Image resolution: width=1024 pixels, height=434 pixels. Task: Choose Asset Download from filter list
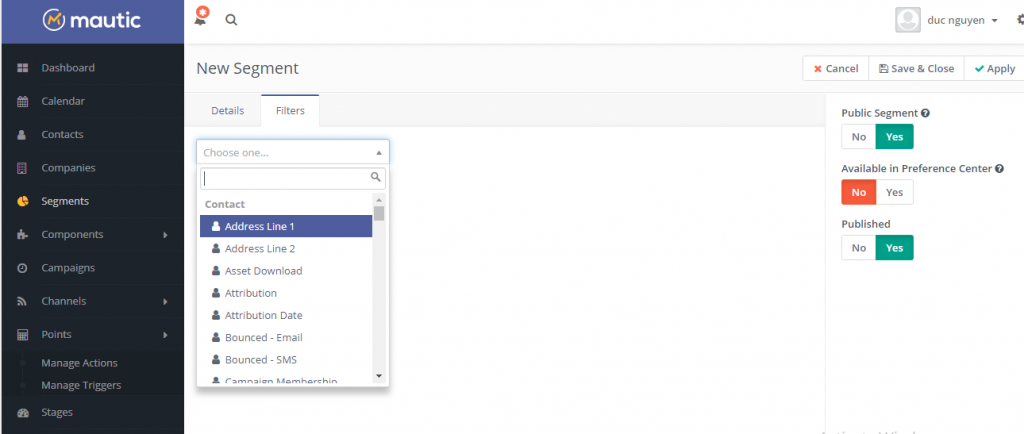pos(263,271)
